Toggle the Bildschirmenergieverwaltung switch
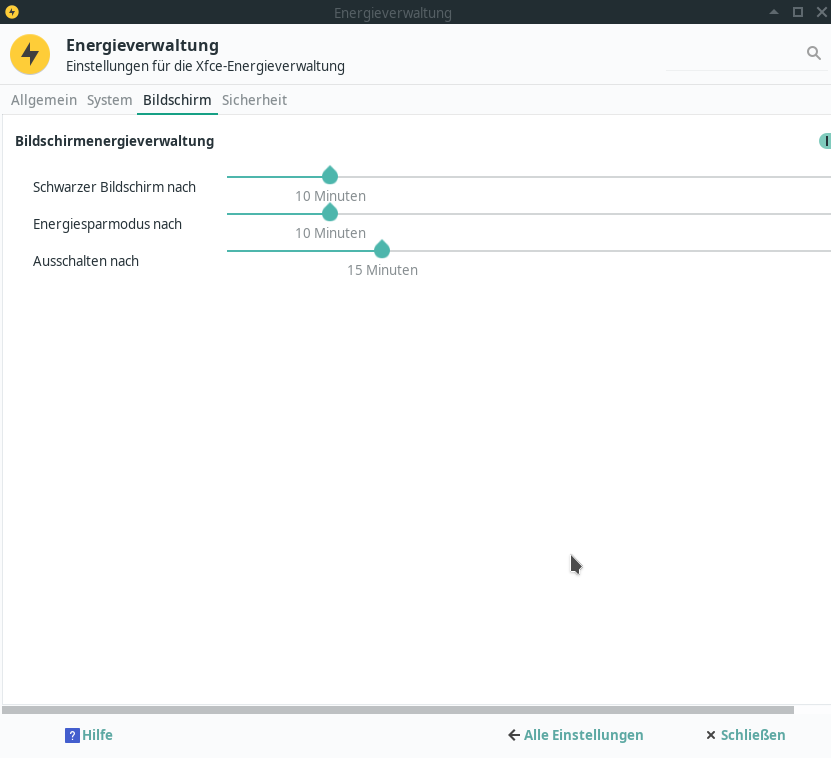This screenshot has width=831, height=758. pos(825,141)
